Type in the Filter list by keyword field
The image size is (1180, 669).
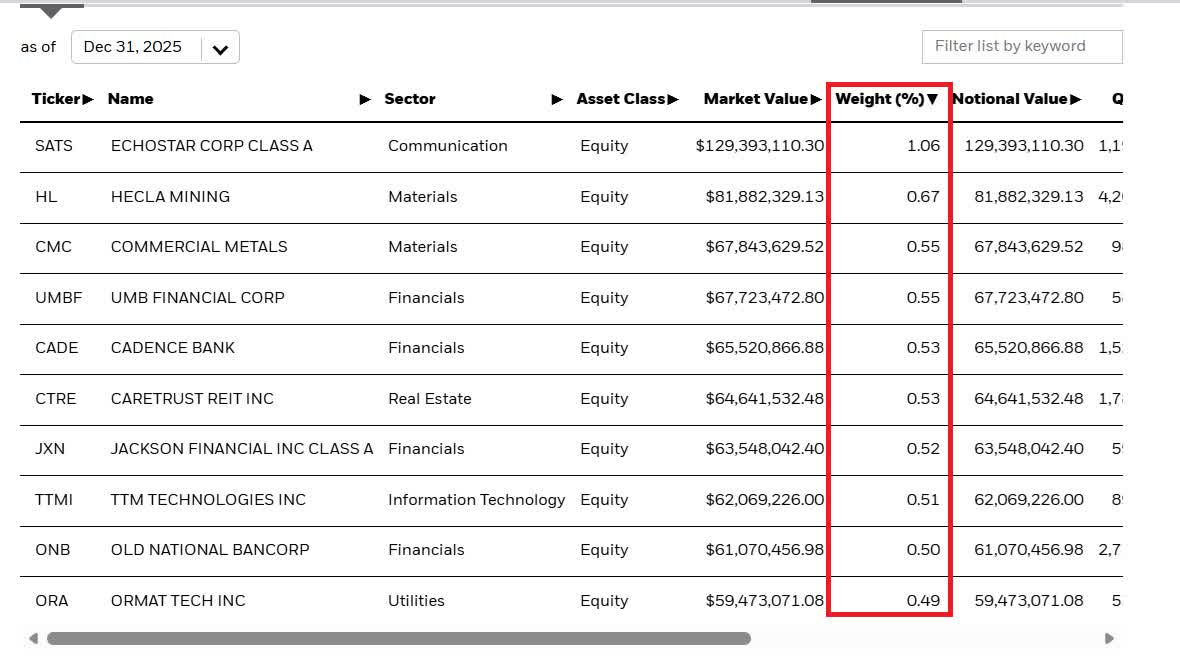click(x=1021, y=46)
